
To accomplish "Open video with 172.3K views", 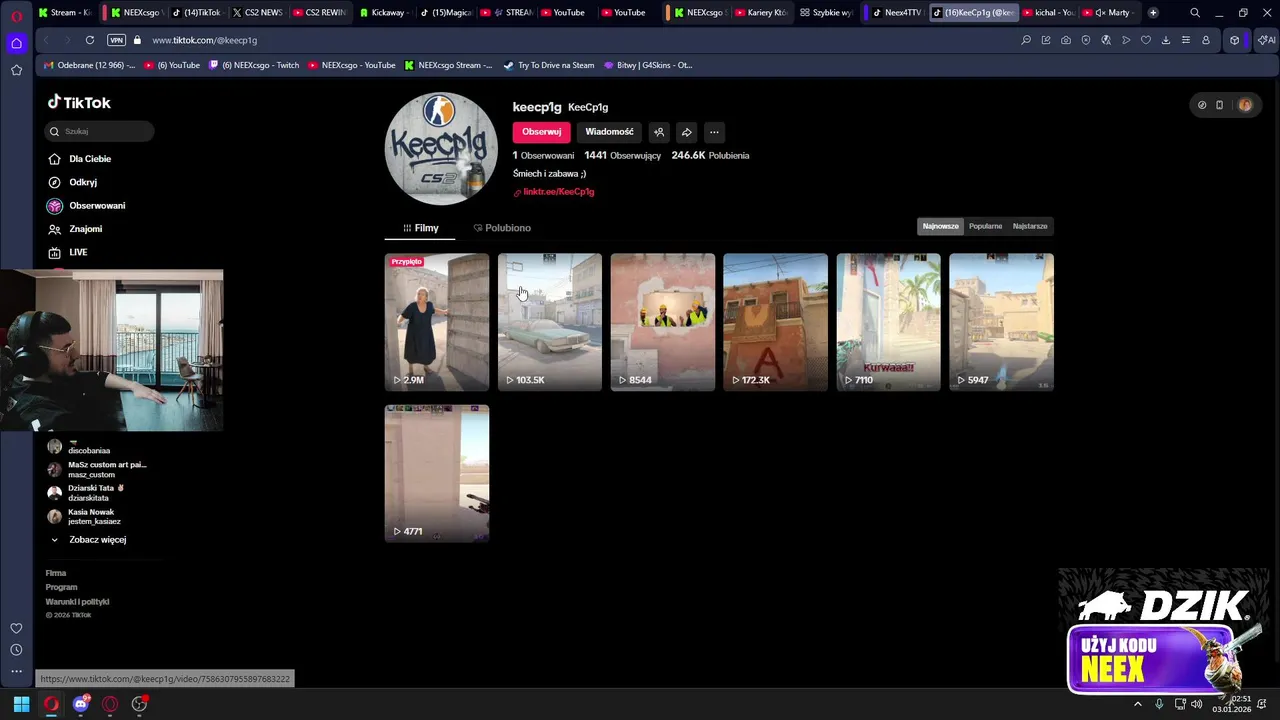I will click(775, 322).
